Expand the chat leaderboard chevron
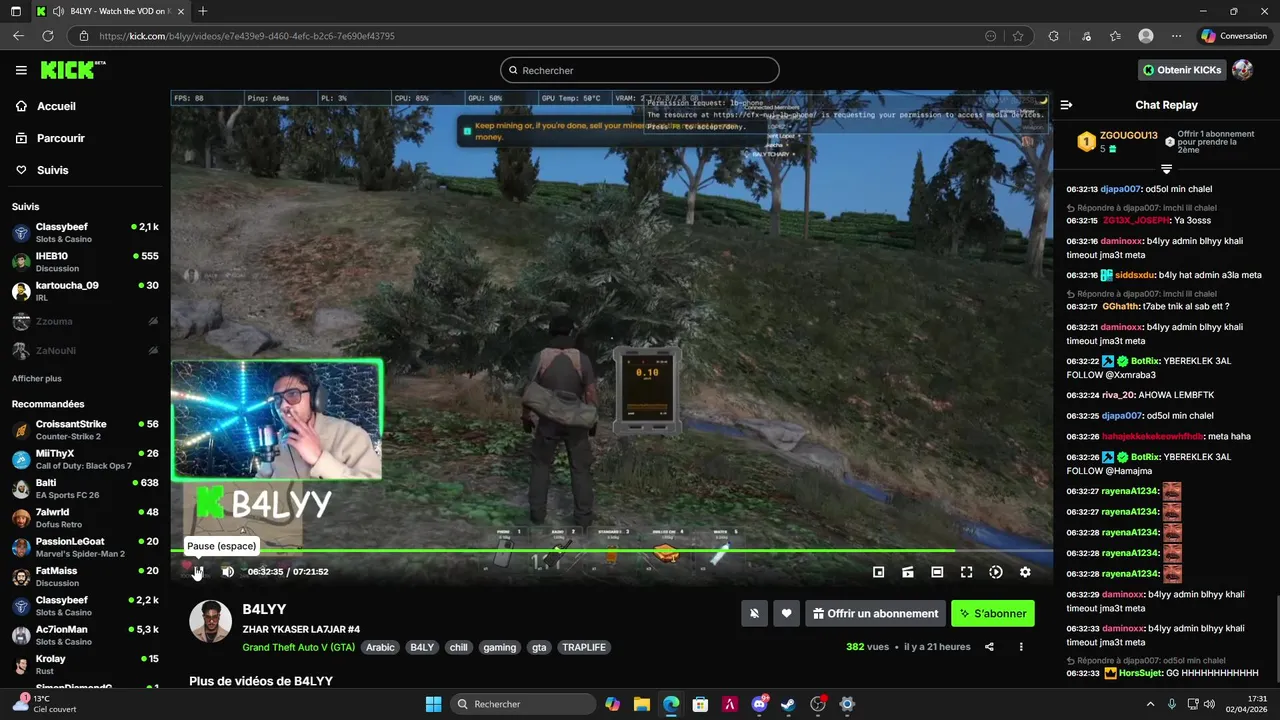The width and height of the screenshot is (1280, 720). [x=1166, y=168]
